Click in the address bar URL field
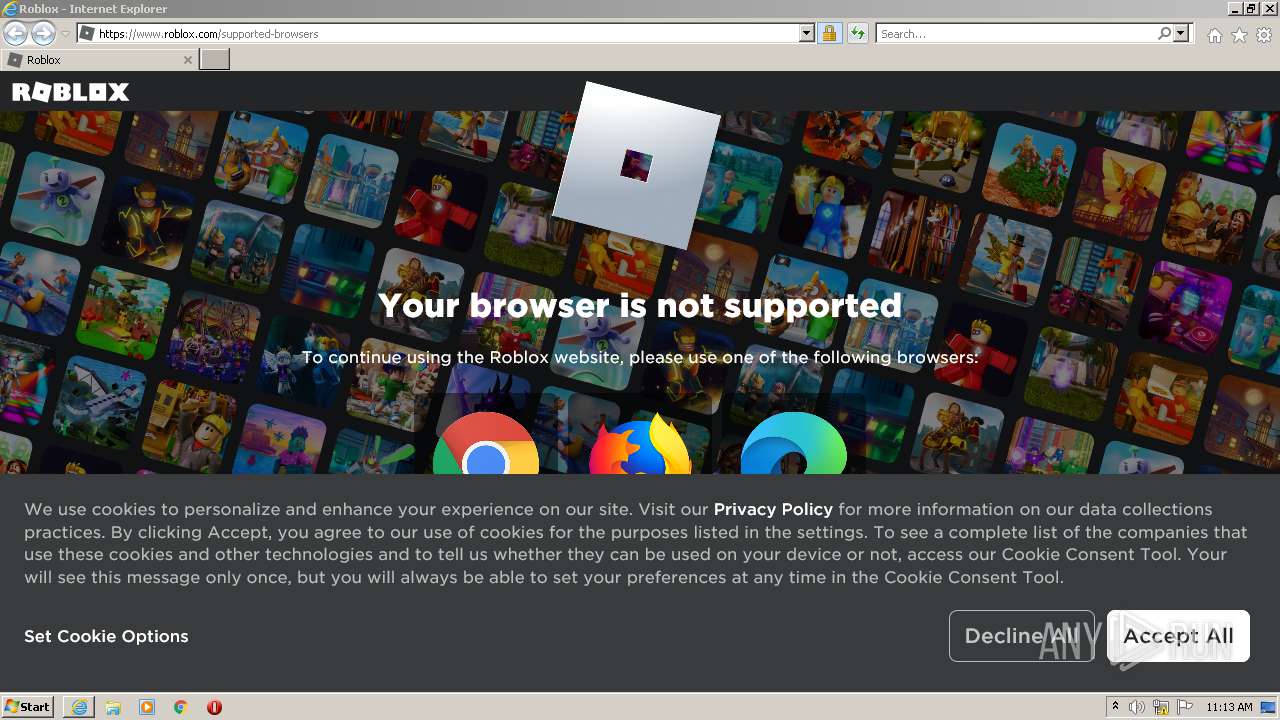This screenshot has height=720, width=1280. [x=447, y=34]
